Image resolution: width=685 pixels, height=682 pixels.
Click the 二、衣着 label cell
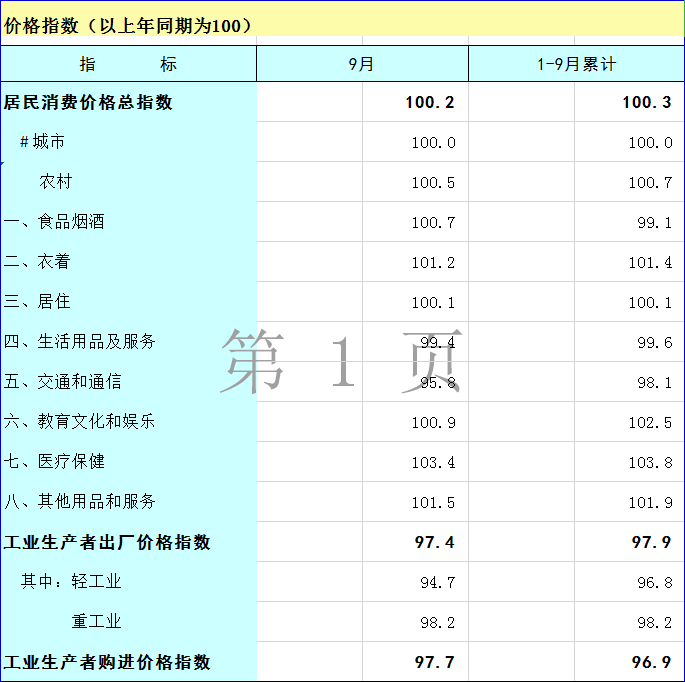point(37,262)
